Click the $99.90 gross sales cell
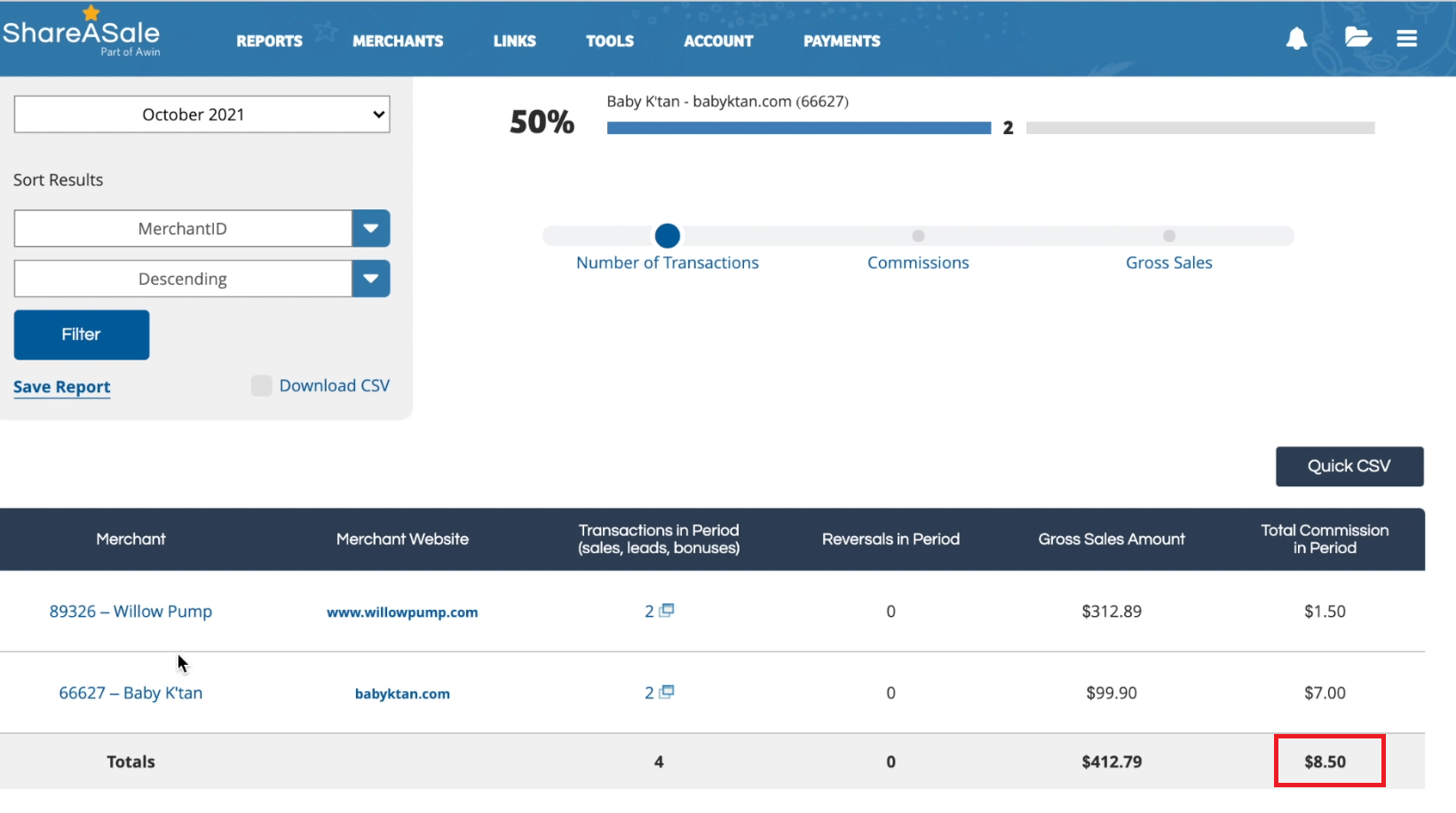 1112,693
